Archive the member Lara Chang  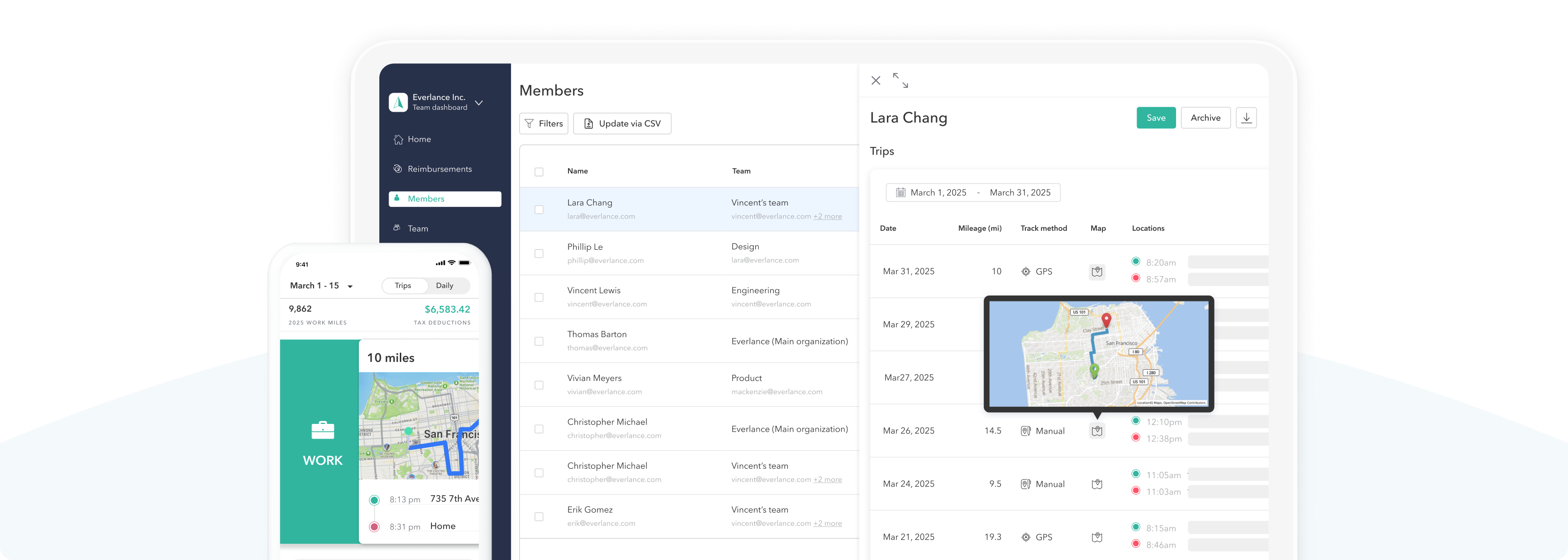point(1205,118)
